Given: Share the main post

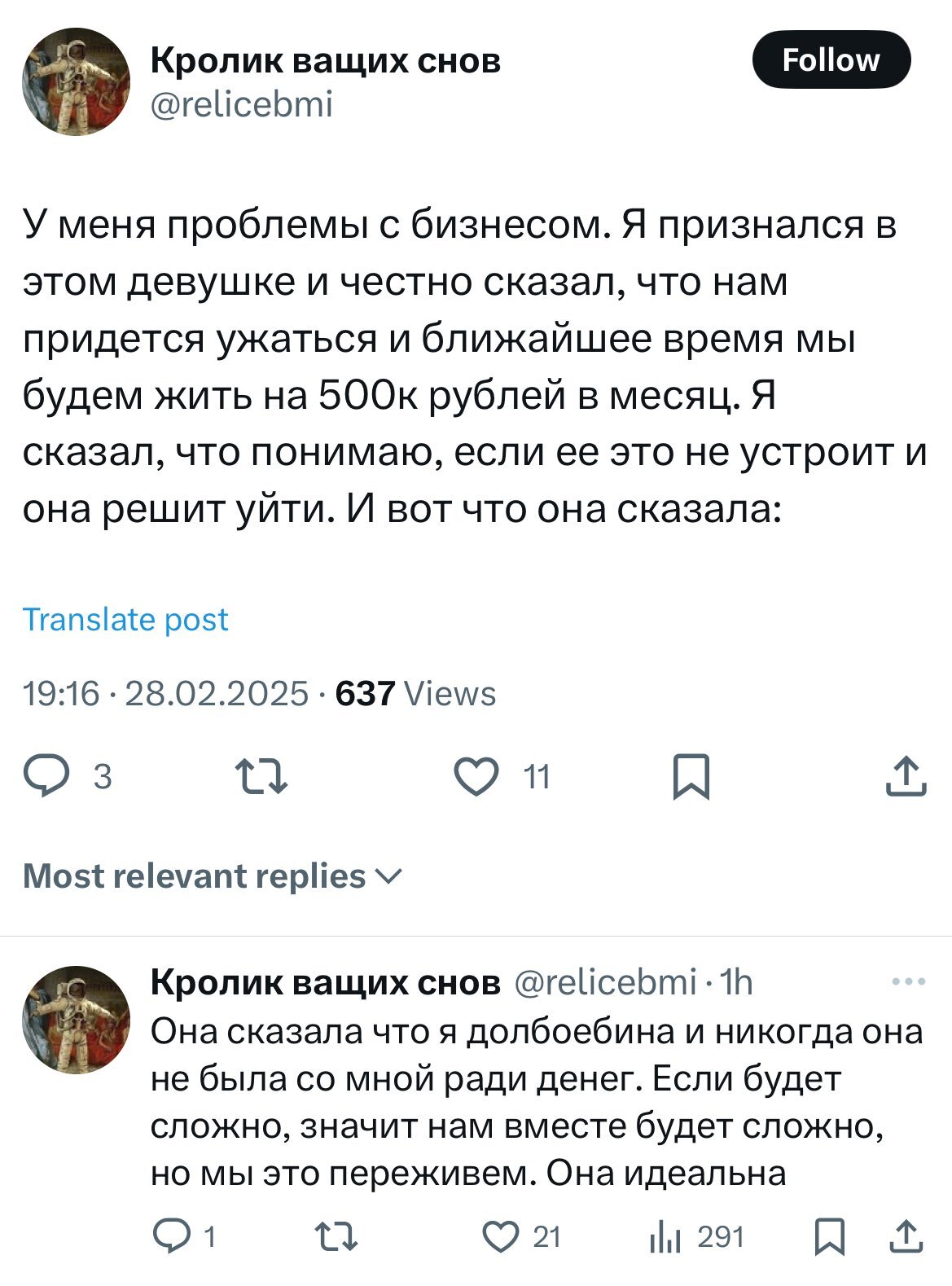Looking at the screenshot, I should tap(906, 776).
